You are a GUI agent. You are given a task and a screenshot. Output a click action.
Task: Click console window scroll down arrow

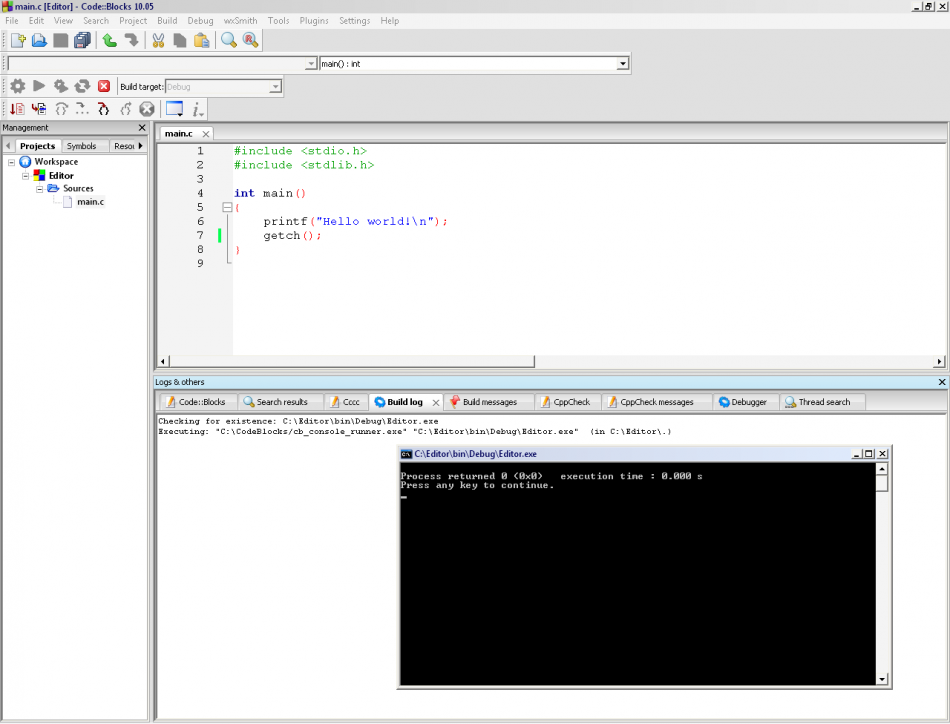point(882,679)
